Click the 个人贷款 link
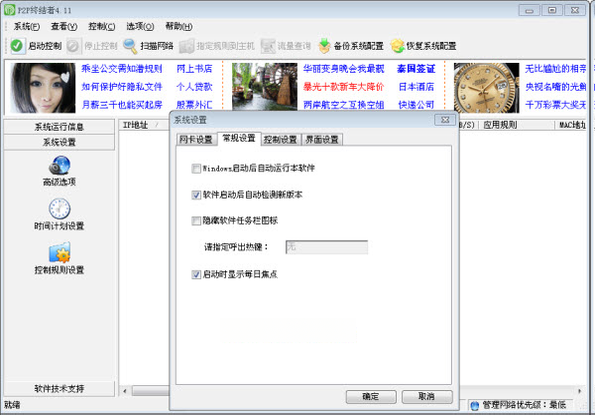 (x=194, y=87)
